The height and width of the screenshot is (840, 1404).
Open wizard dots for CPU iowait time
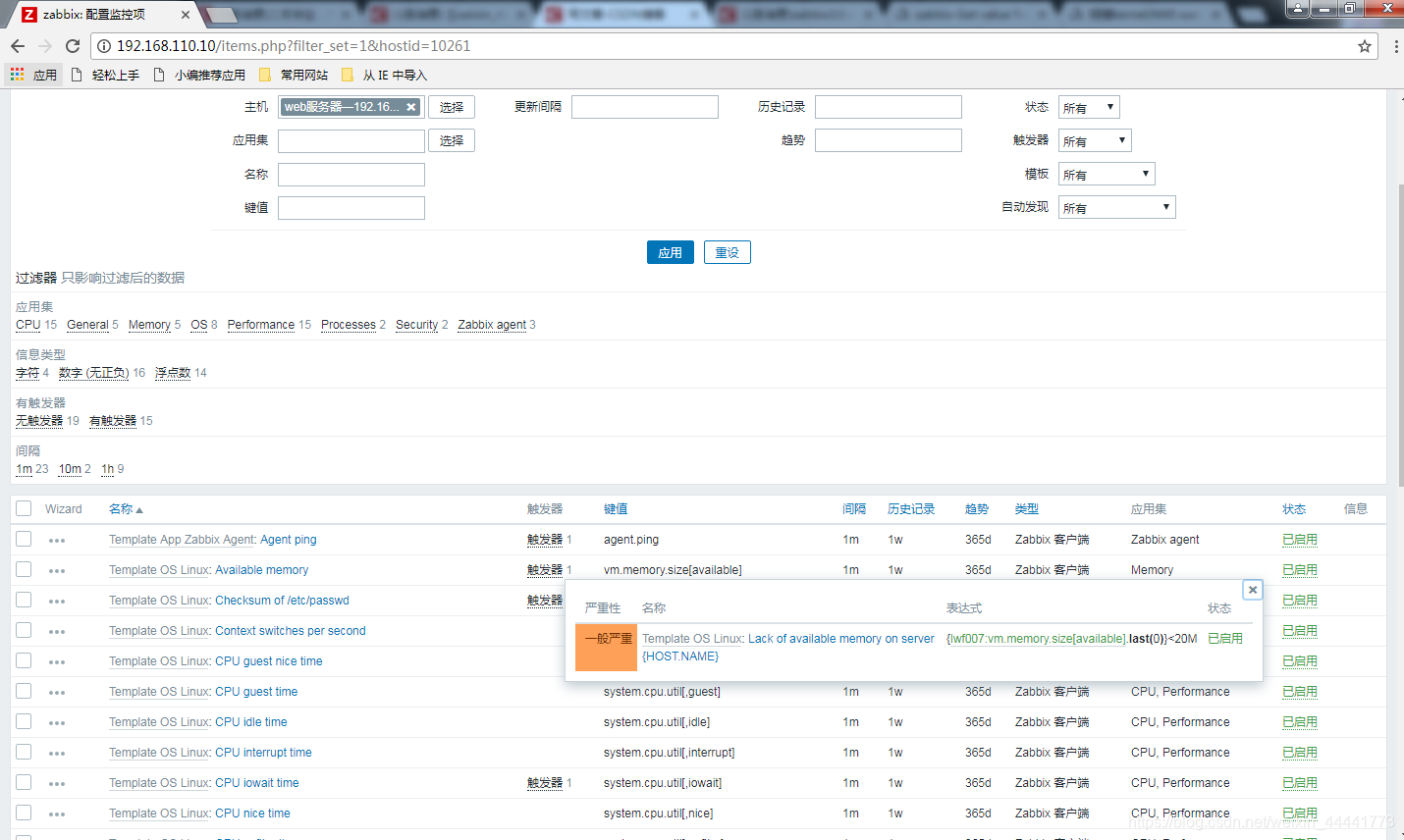pos(57,783)
